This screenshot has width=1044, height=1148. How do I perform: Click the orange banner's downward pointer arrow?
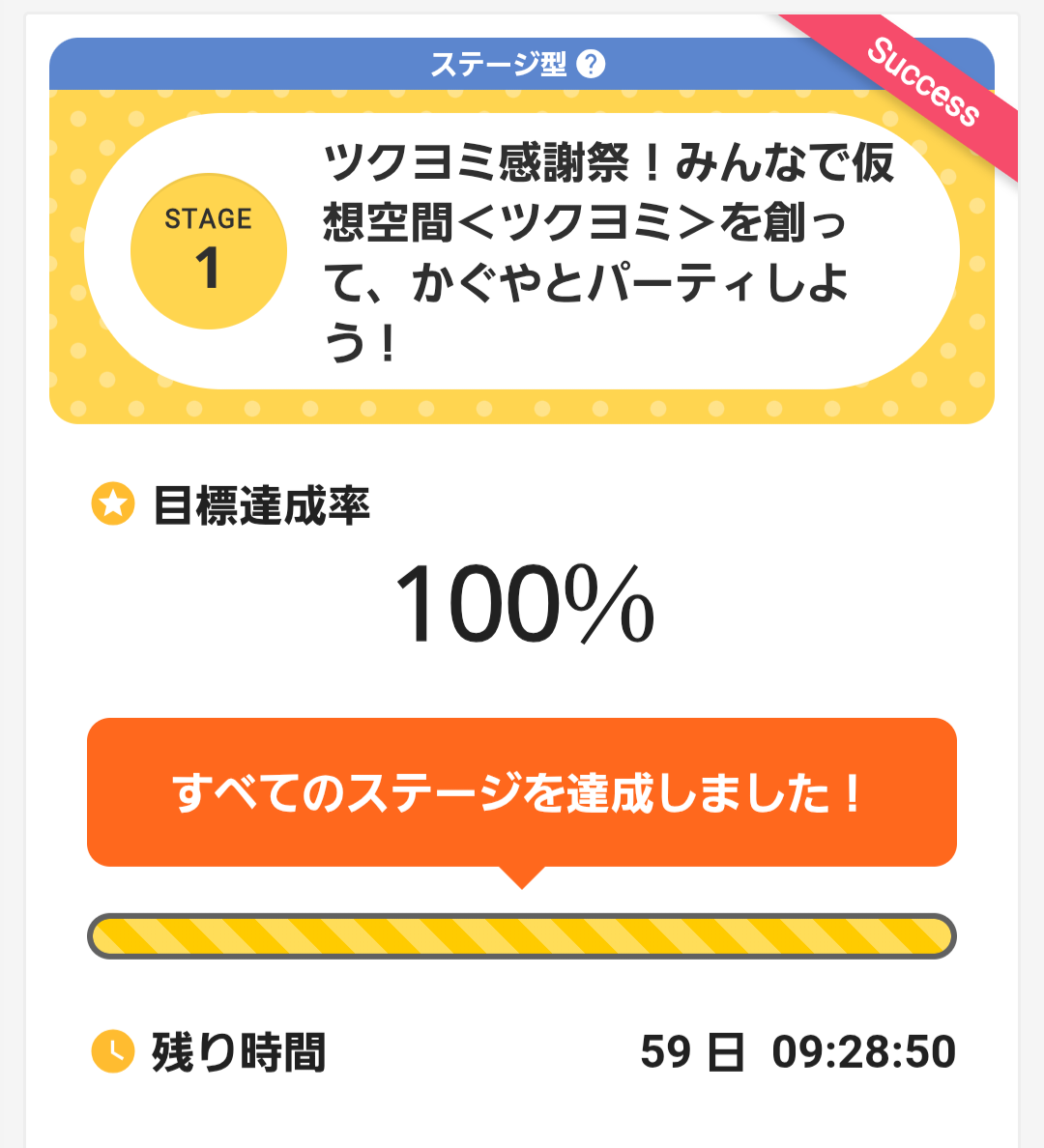tap(522, 876)
